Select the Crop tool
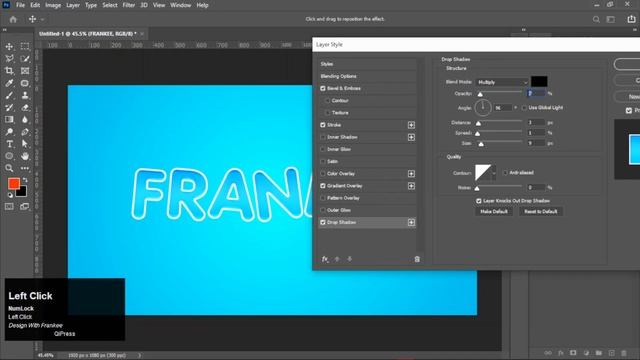Screen dimensions: 640x360 (9, 71)
